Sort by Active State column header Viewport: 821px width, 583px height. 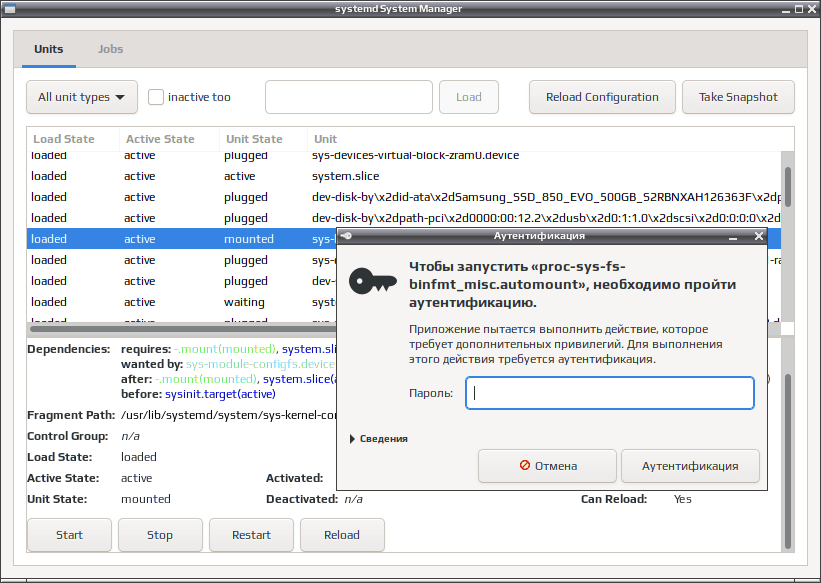point(169,139)
